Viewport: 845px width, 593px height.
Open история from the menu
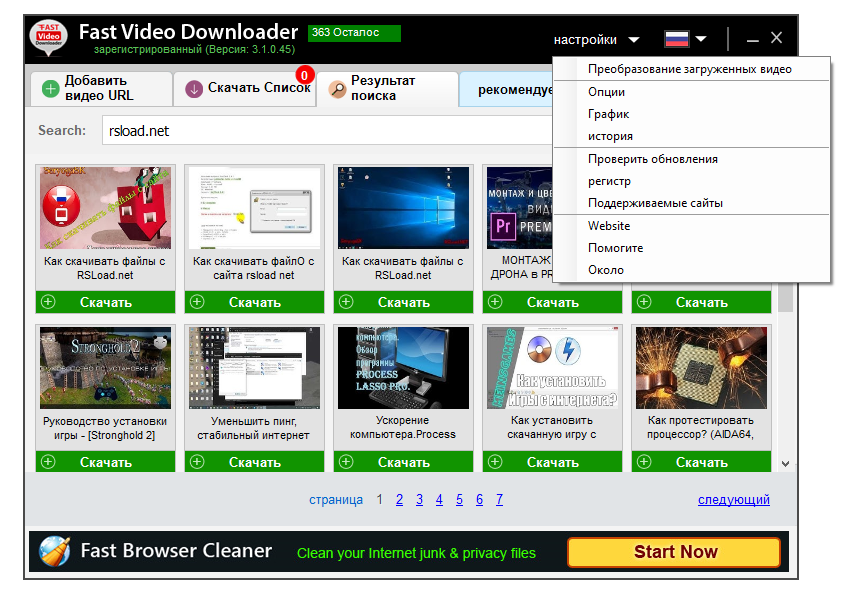691,136
